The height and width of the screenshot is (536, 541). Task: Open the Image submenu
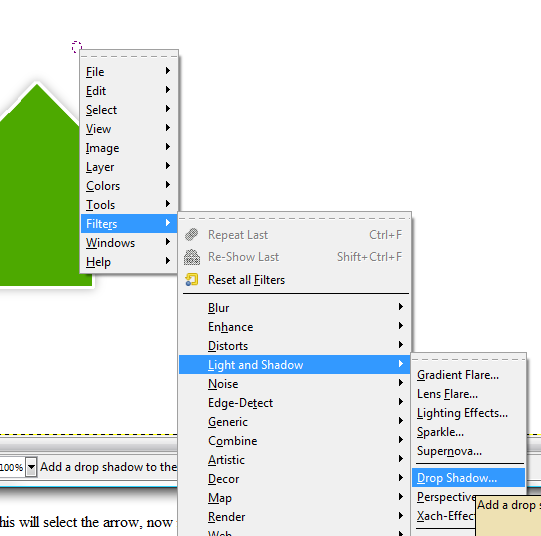(x=129, y=148)
